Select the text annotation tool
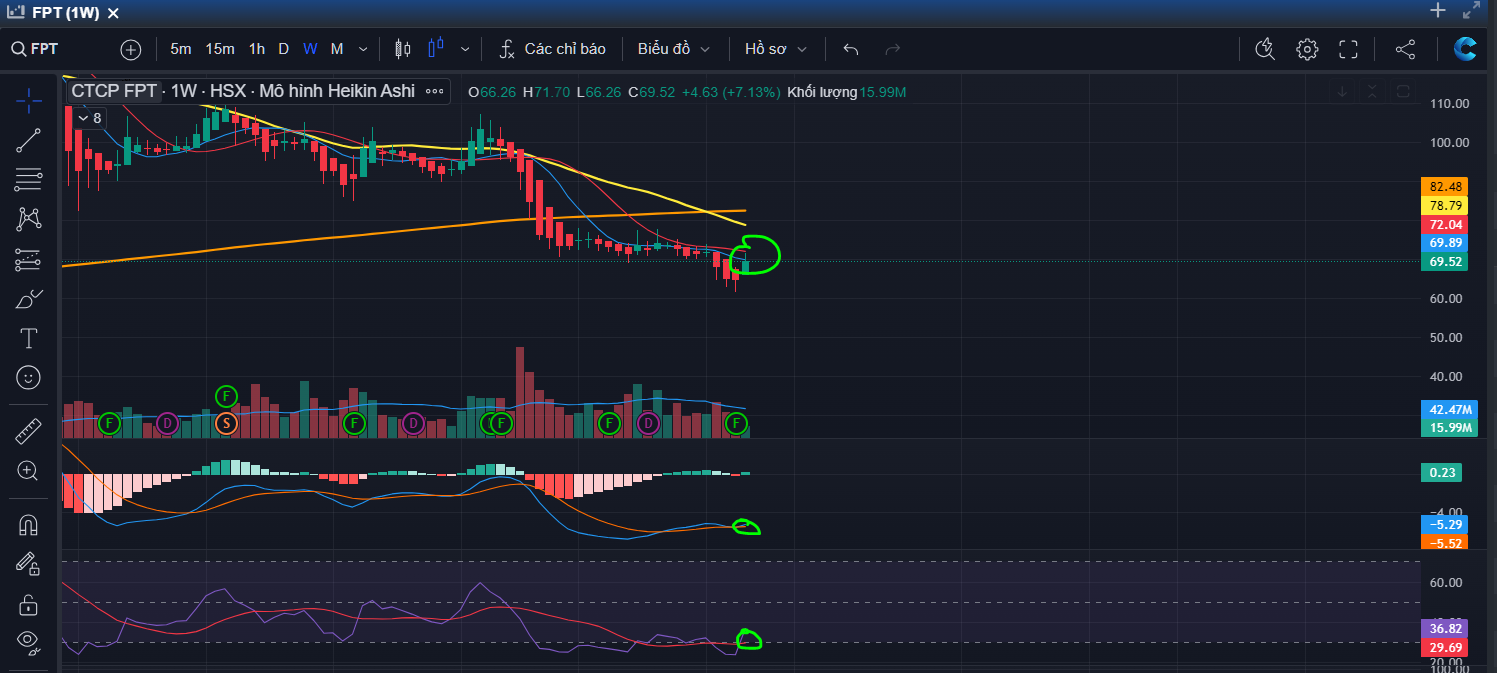1497x673 pixels. coord(29,339)
